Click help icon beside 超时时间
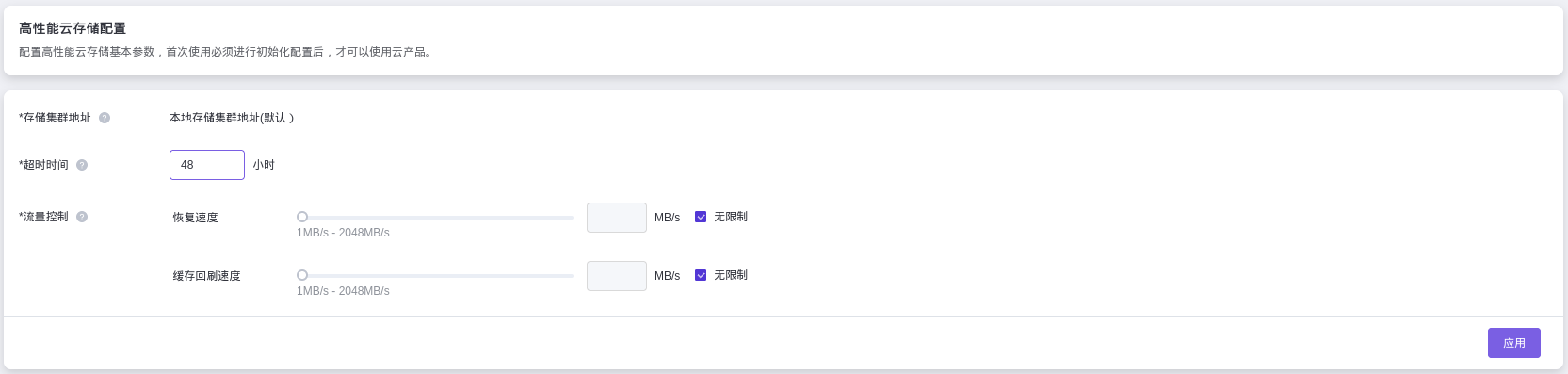 [82, 165]
